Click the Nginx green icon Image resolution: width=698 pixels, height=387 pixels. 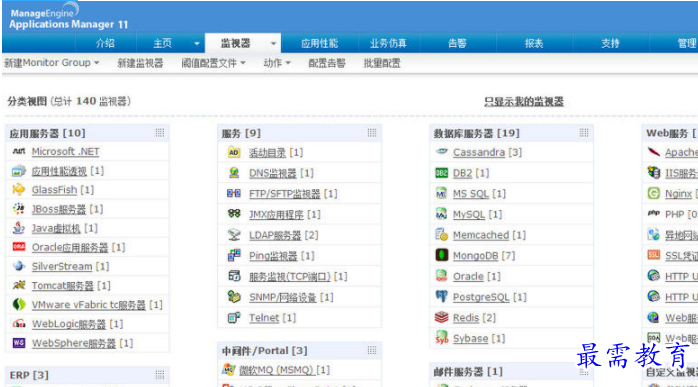(653, 193)
